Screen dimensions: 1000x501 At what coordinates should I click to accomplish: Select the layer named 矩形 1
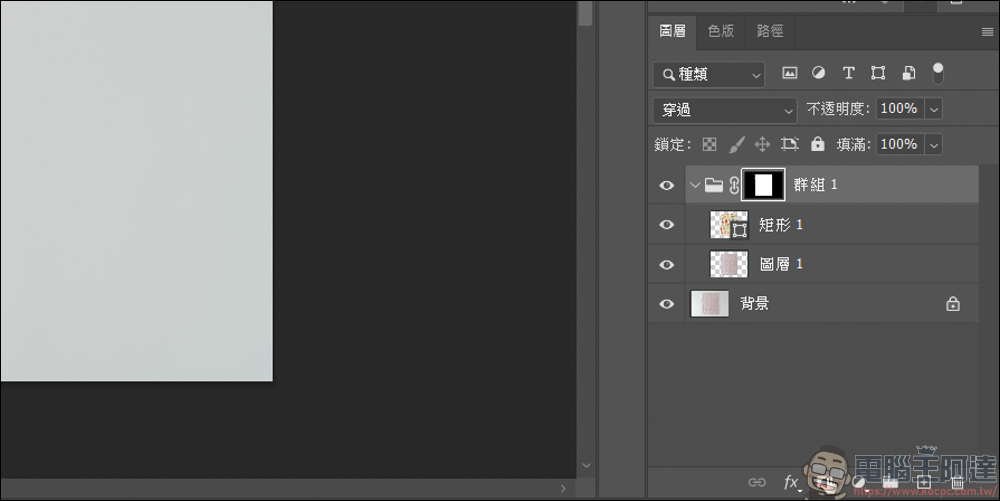pos(781,224)
